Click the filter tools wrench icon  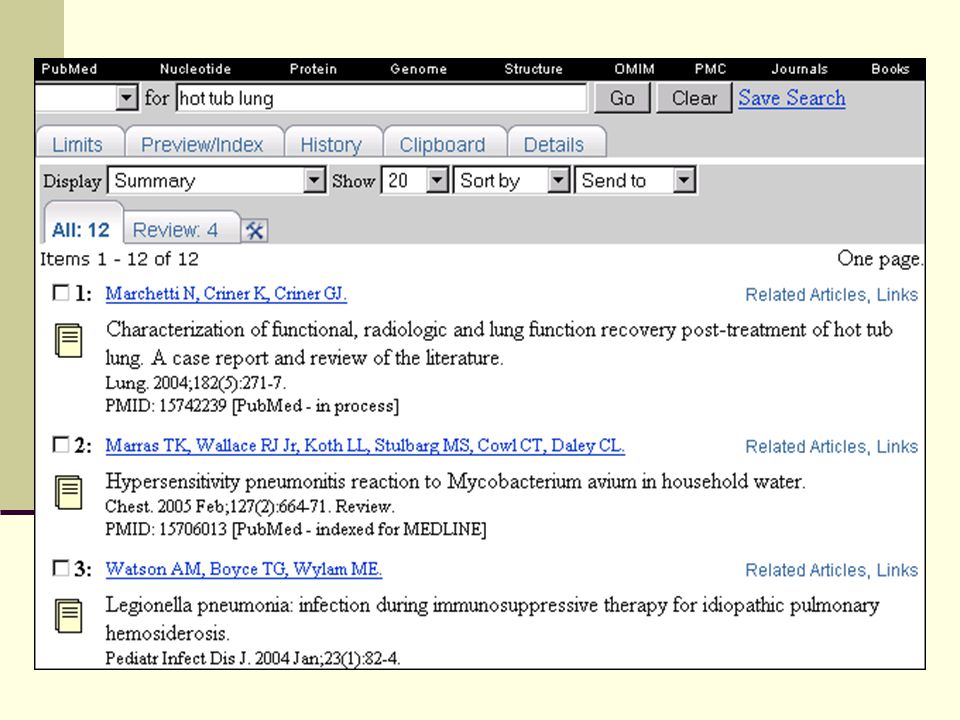point(255,231)
